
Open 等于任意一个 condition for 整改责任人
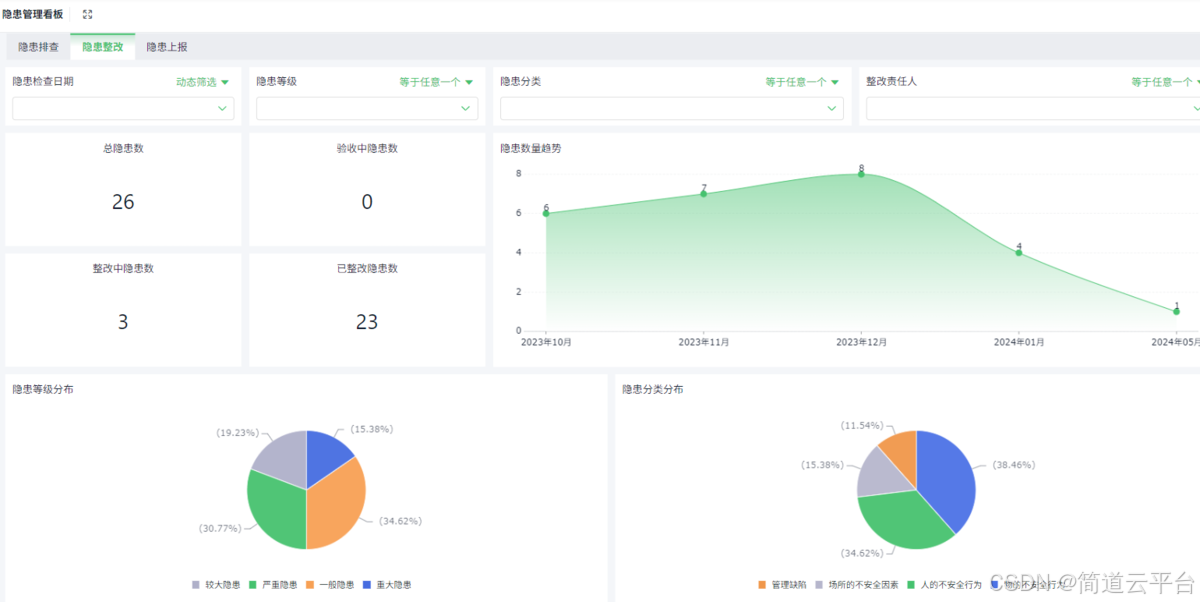(1165, 82)
